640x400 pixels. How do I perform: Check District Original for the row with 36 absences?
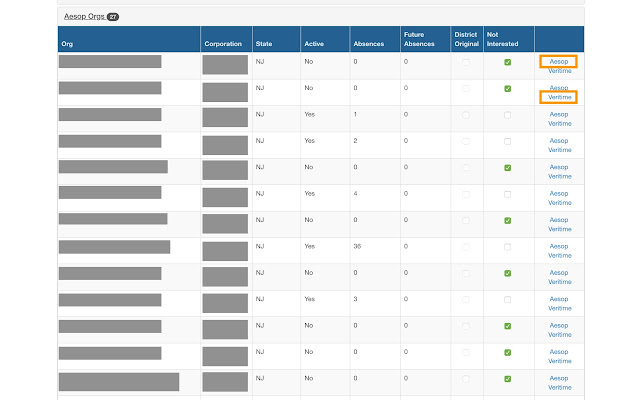point(466,247)
